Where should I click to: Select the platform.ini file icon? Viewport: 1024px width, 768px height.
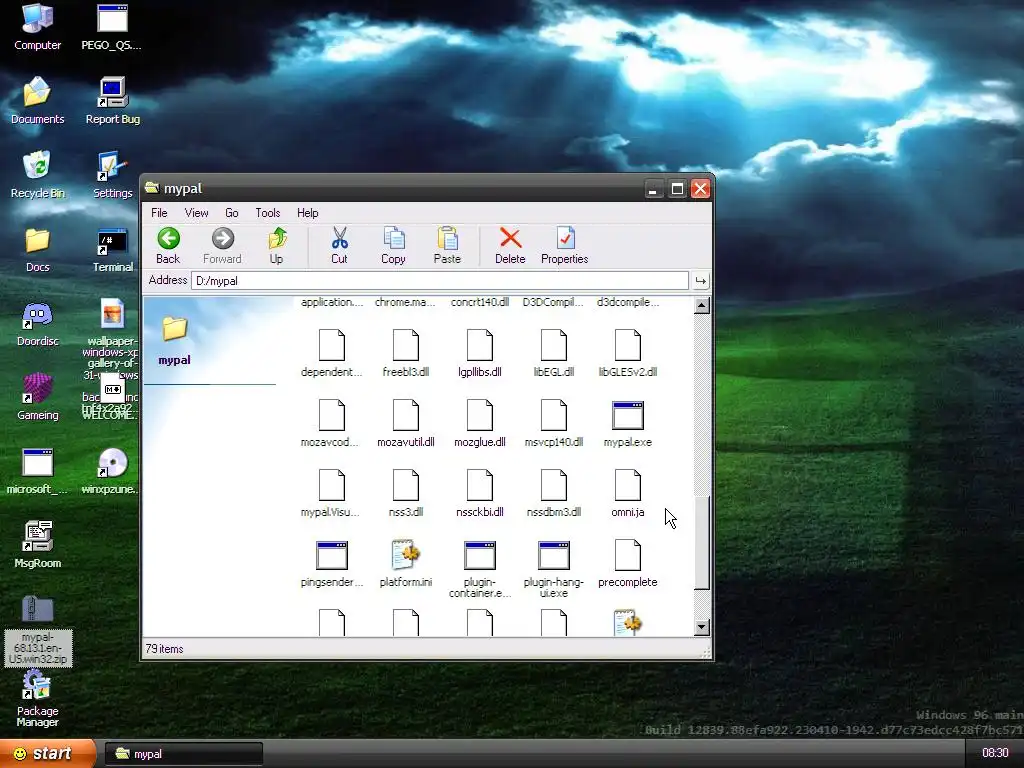pyautogui.click(x=406, y=555)
